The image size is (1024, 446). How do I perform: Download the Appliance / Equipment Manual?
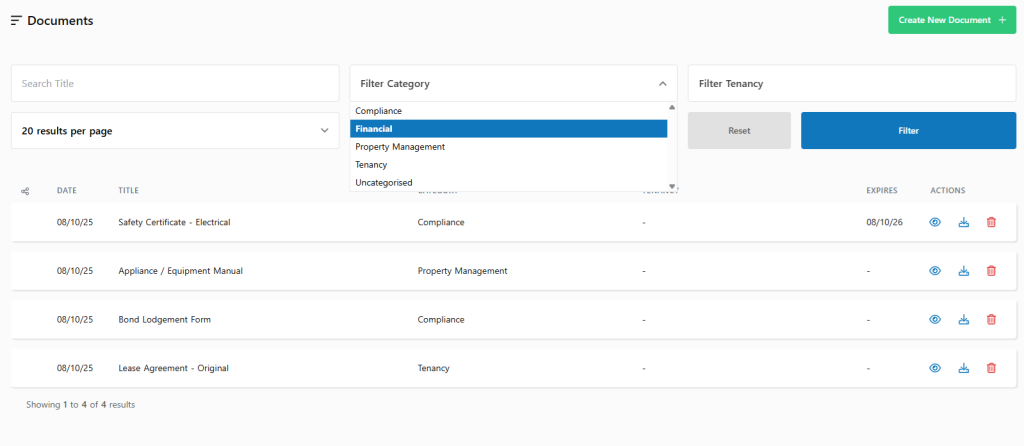pyautogui.click(x=964, y=271)
